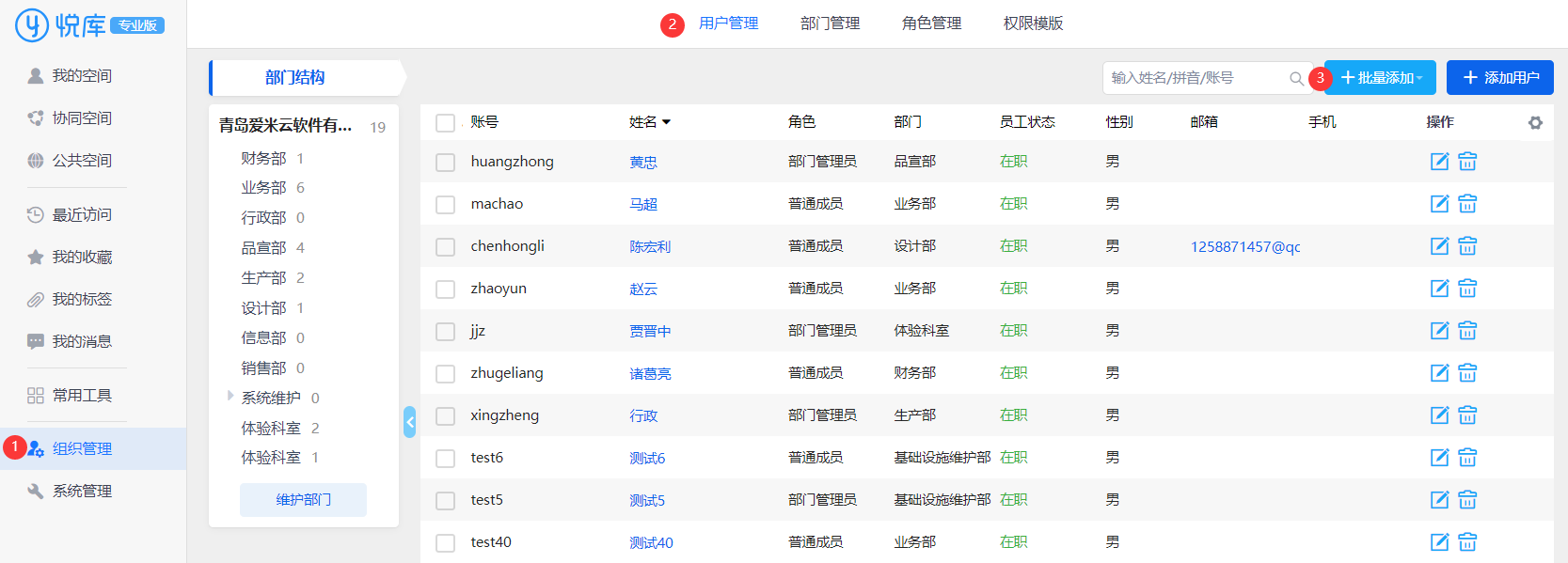Screen dimensions: 1568x563
Task: Open column settings gear icon
Action: 1535,123
